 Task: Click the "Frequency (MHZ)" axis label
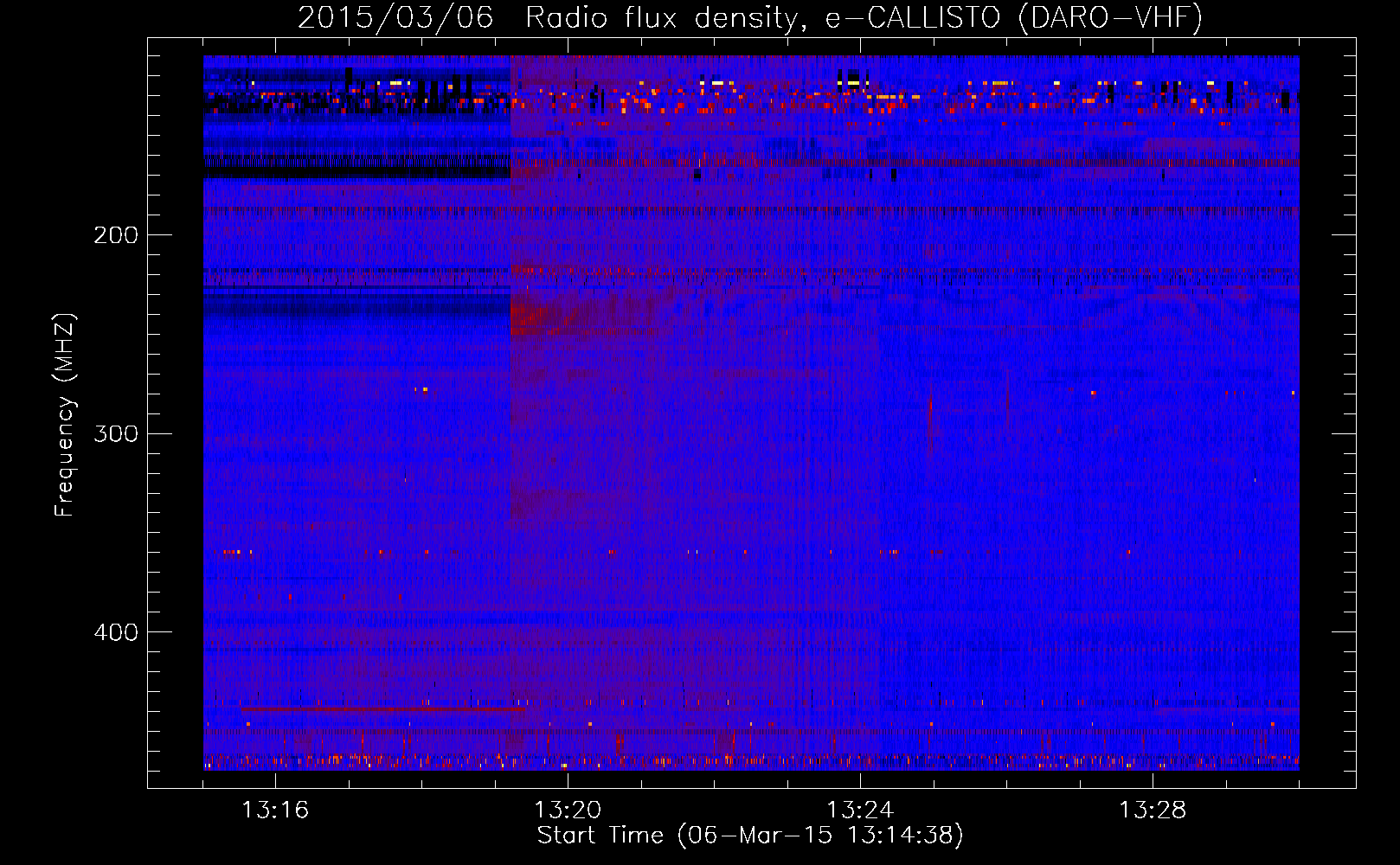[65, 415]
